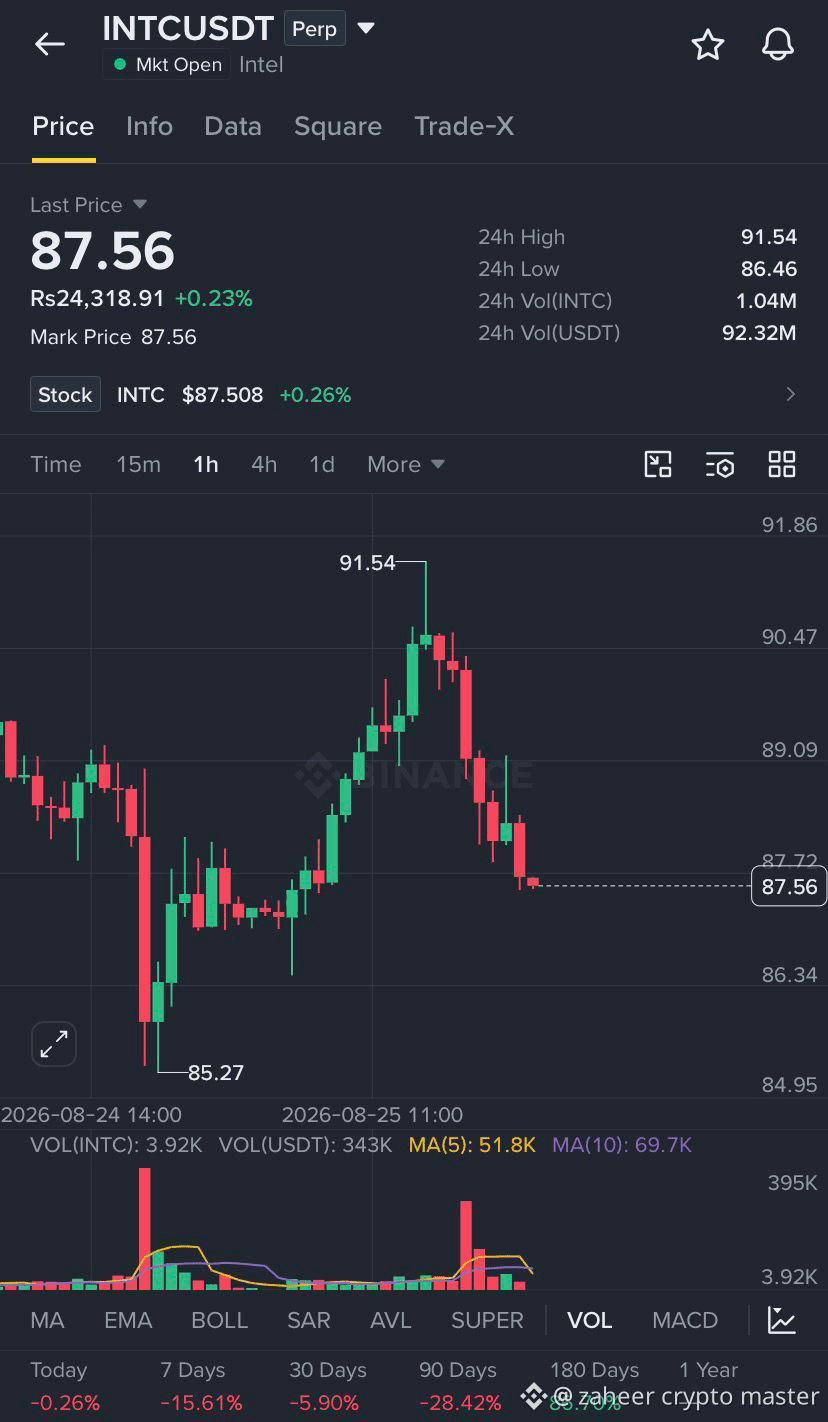Image resolution: width=828 pixels, height=1422 pixels.
Task: Switch to the Info tab
Action: click(149, 126)
